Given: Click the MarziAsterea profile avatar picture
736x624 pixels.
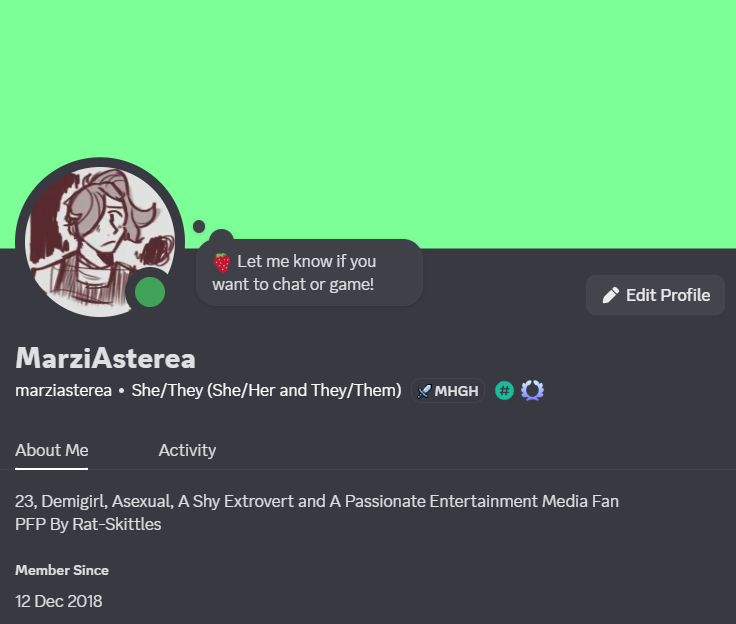Looking at the screenshot, I should (x=100, y=242).
